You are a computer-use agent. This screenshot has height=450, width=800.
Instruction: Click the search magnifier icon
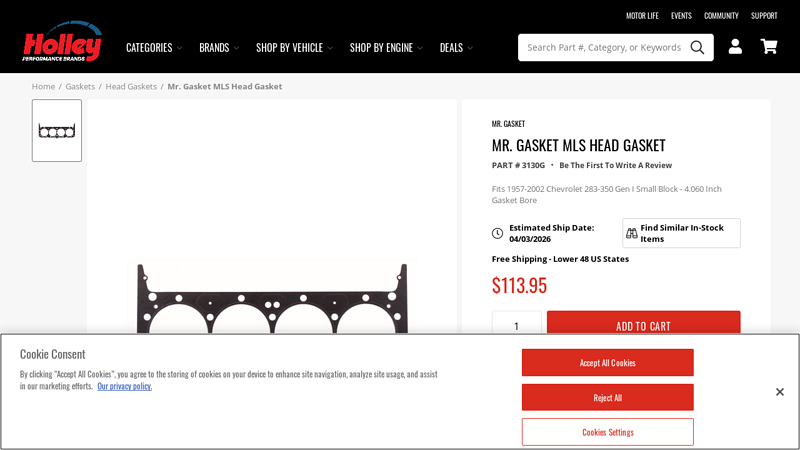pyautogui.click(x=697, y=47)
